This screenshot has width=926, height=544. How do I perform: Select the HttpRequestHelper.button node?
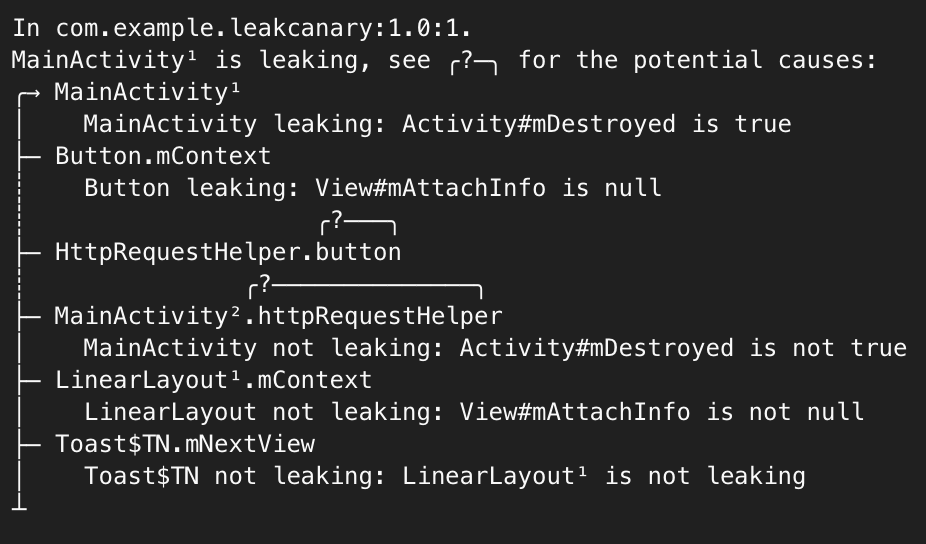(228, 252)
